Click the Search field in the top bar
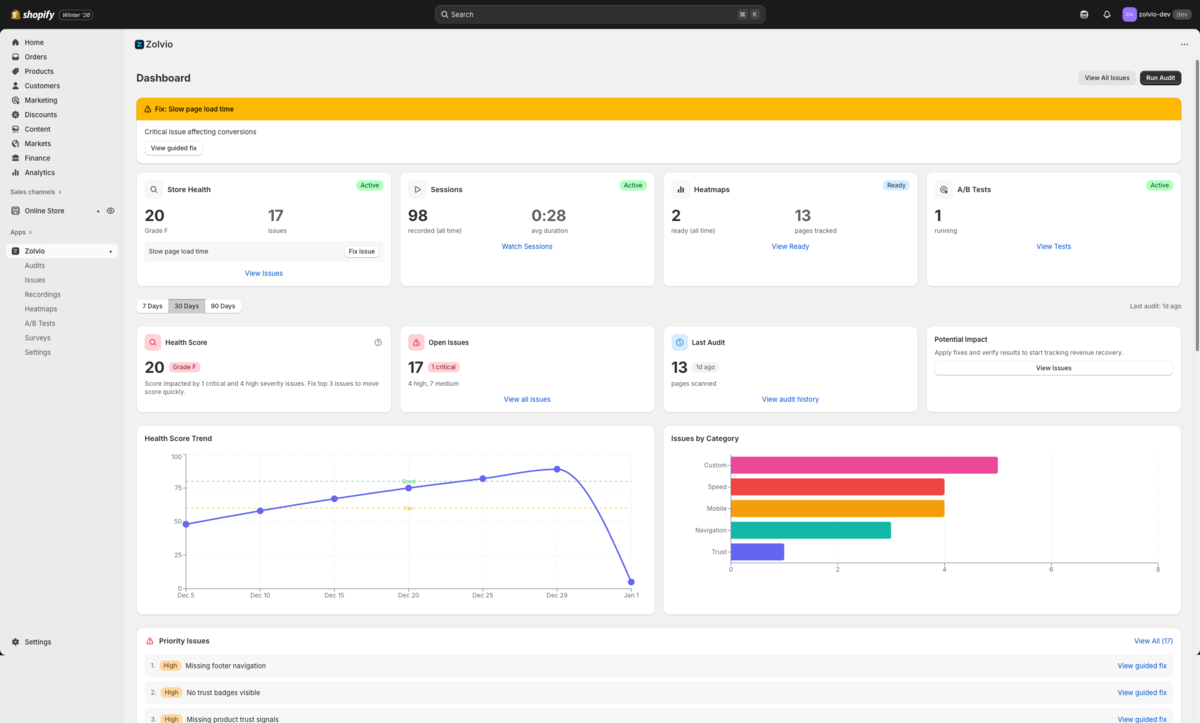 tap(600, 14)
